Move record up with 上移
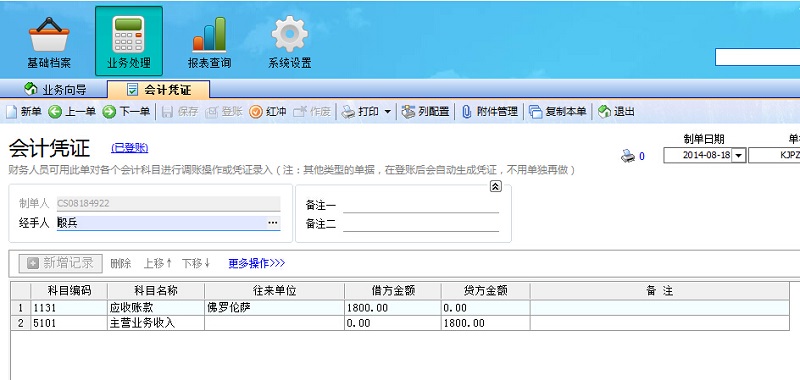 point(158,263)
